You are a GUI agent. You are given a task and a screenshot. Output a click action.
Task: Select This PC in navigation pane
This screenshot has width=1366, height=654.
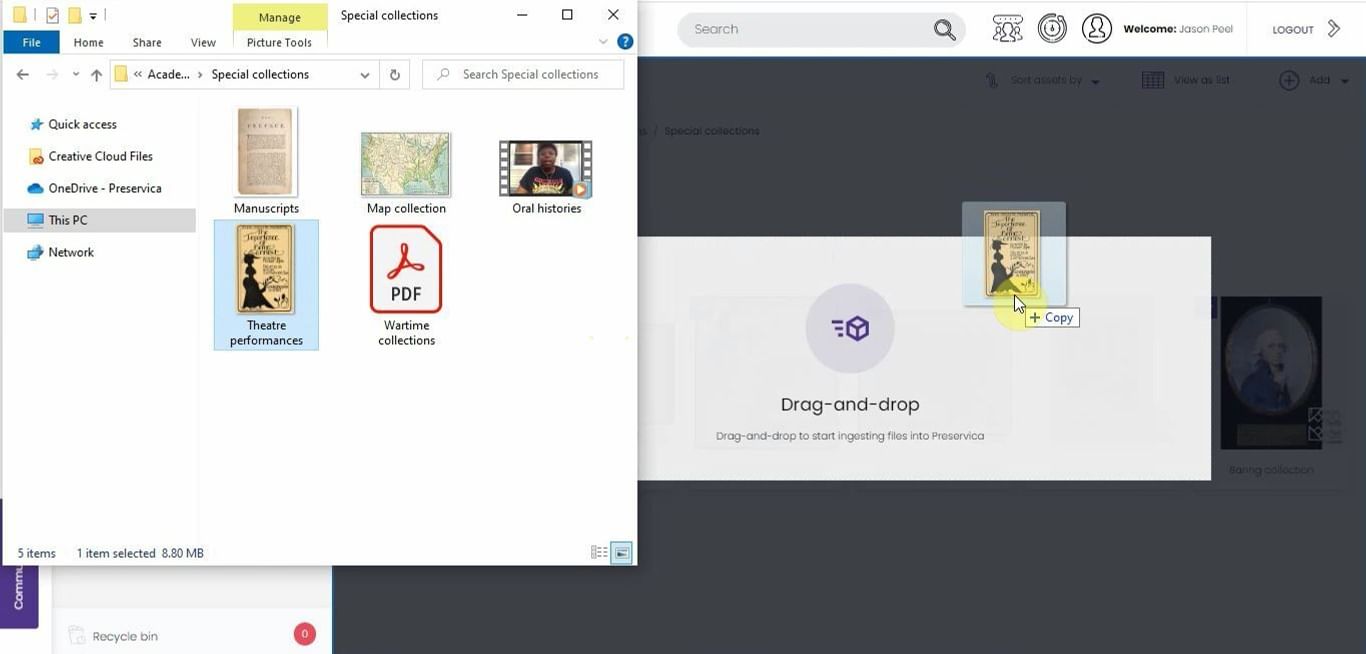67,220
